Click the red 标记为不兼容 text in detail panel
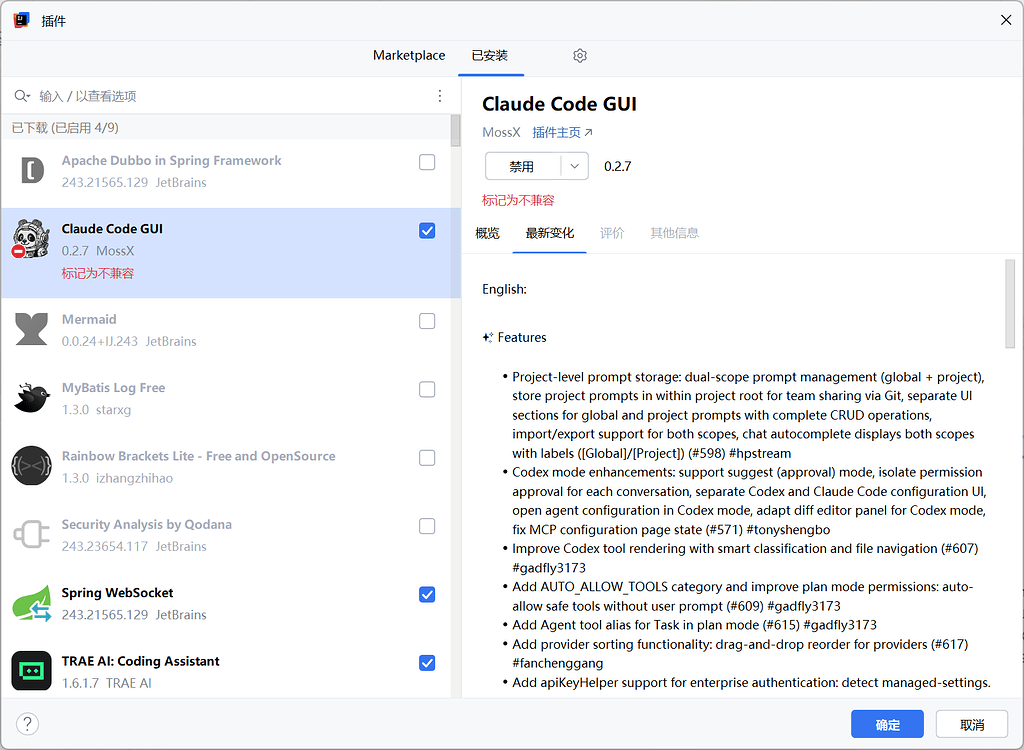This screenshot has height=750, width=1024. [x=518, y=201]
